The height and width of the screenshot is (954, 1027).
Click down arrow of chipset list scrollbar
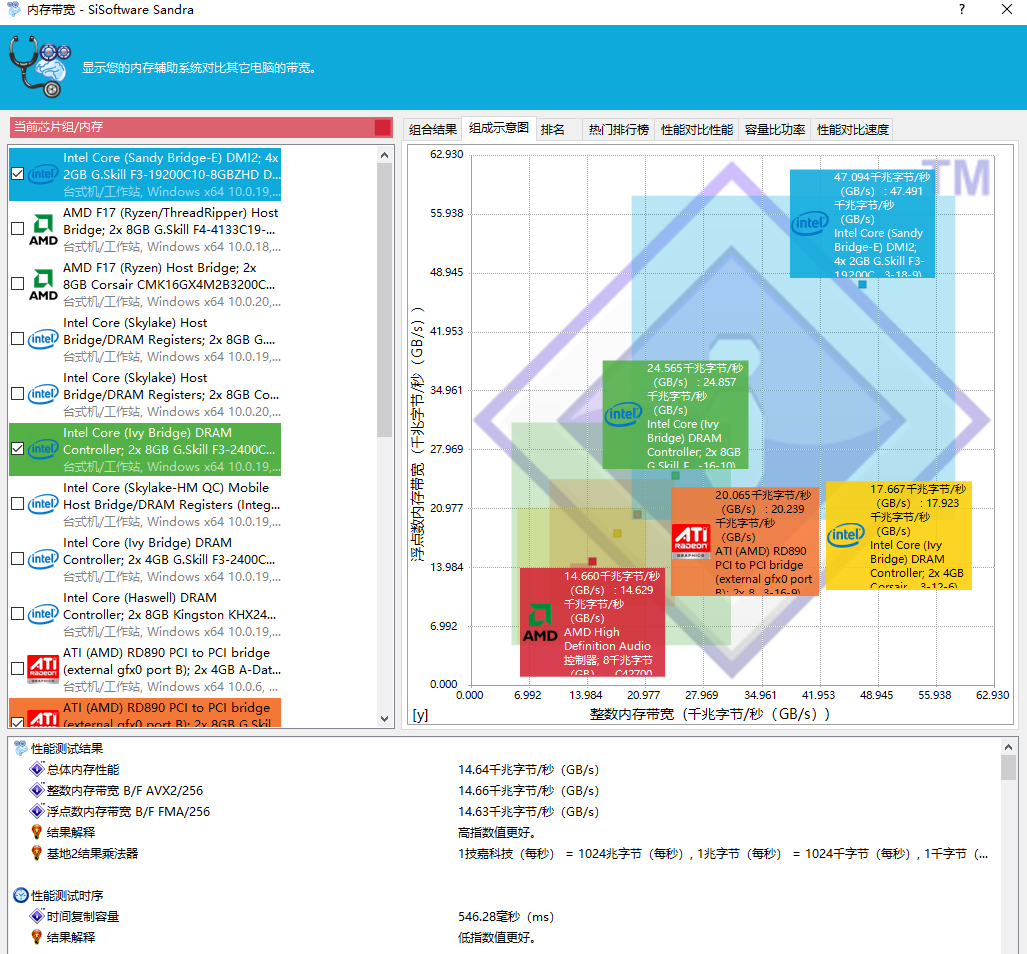click(x=384, y=718)
